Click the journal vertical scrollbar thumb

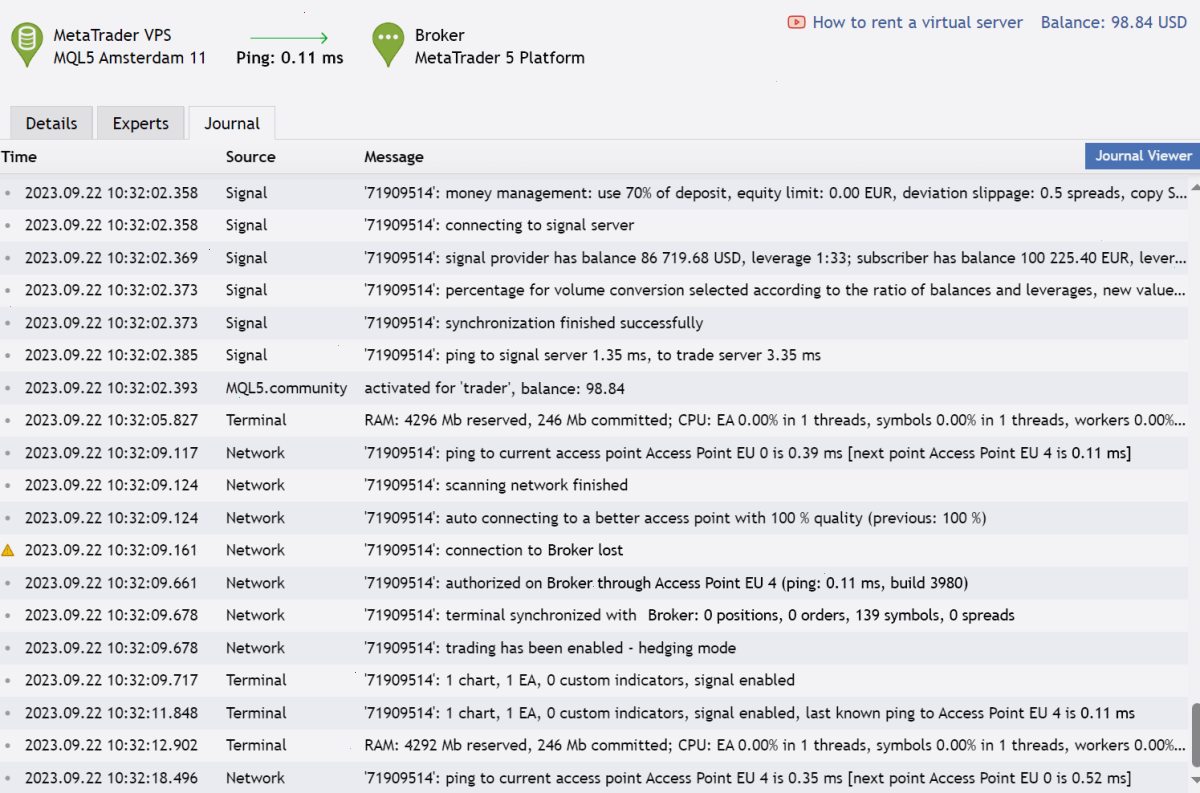click(x=1193, y=734)
